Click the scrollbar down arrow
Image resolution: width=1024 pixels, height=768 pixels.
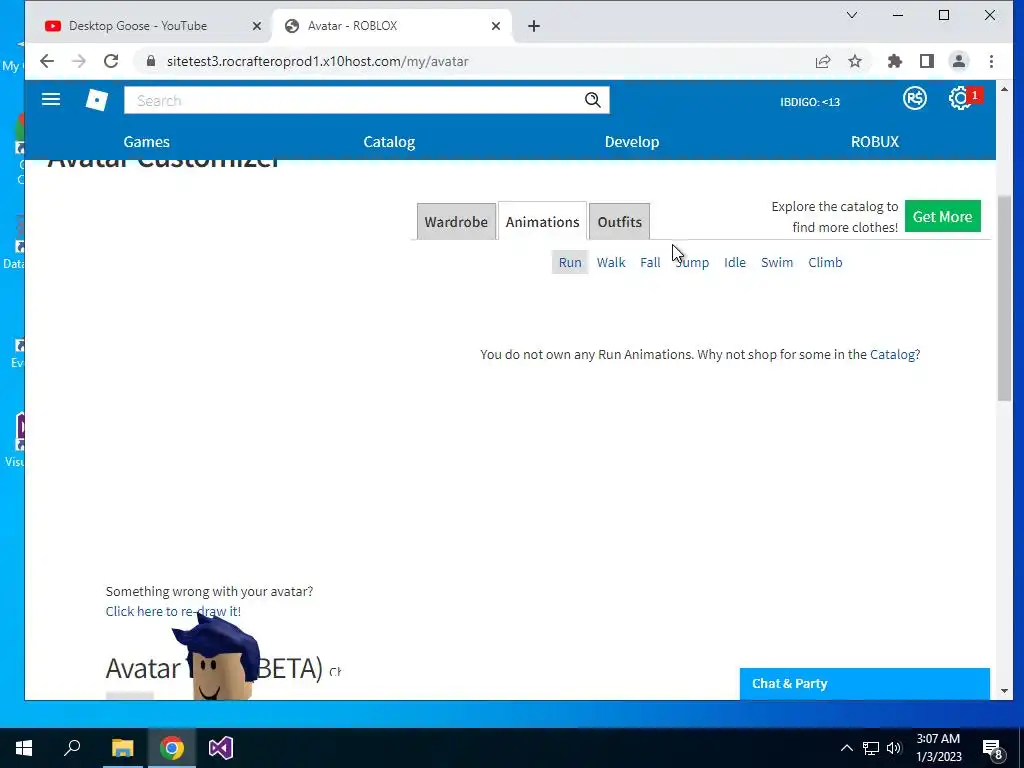coord(1004,691)
